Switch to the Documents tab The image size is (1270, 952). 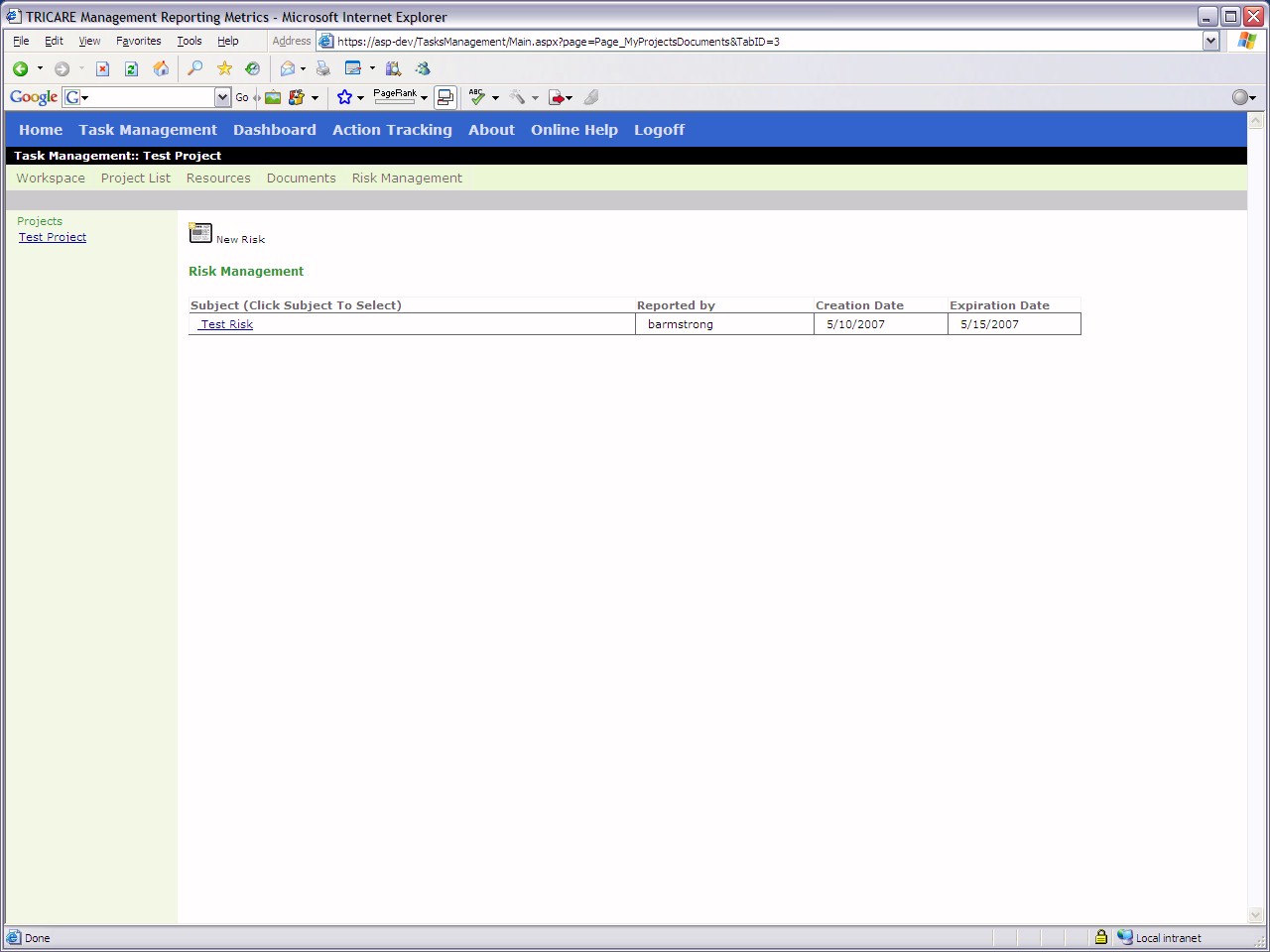[x=301, y=178]
